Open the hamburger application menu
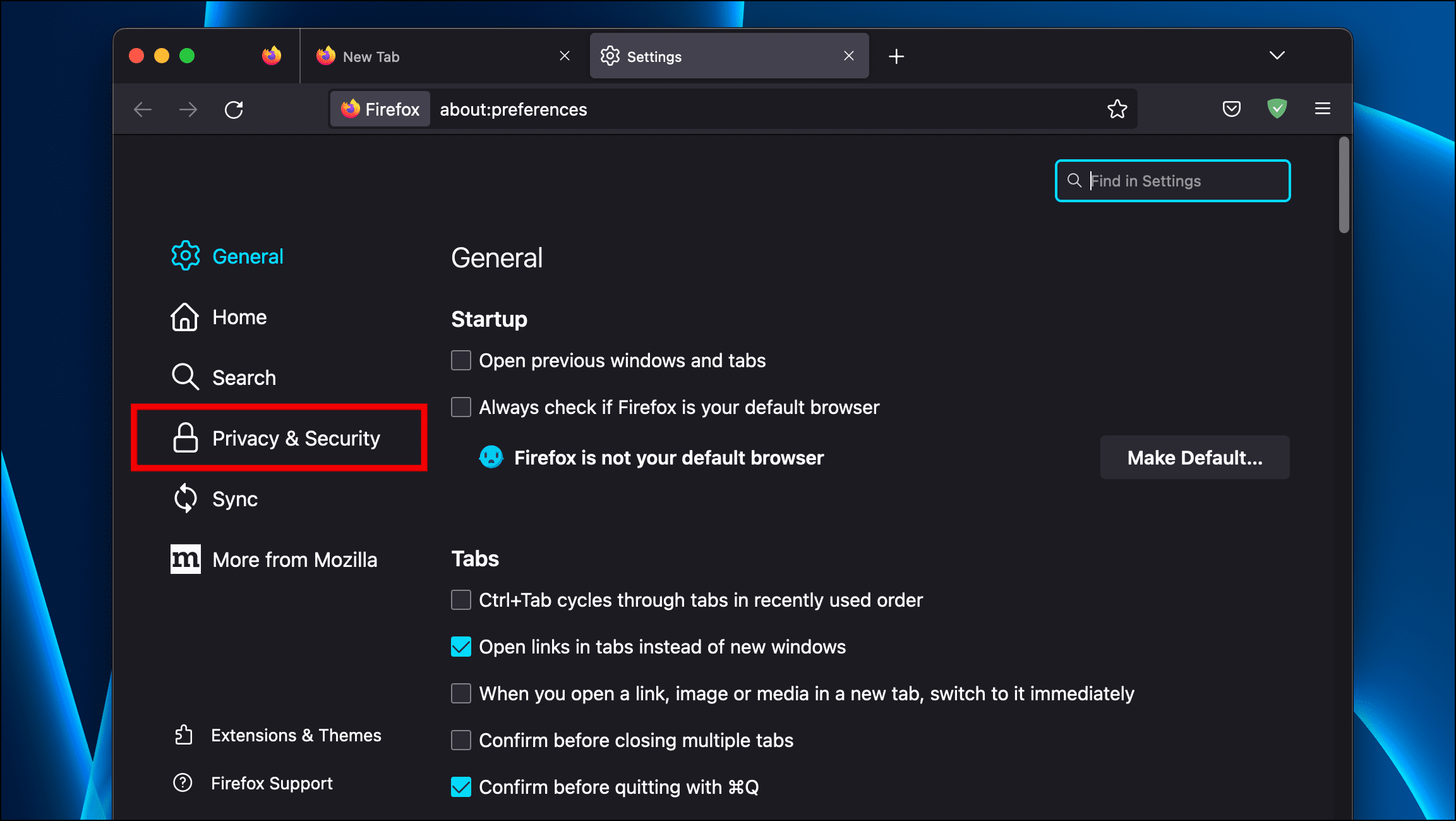The width and height of the screenshot is (1456, 821). point(1323,109)
